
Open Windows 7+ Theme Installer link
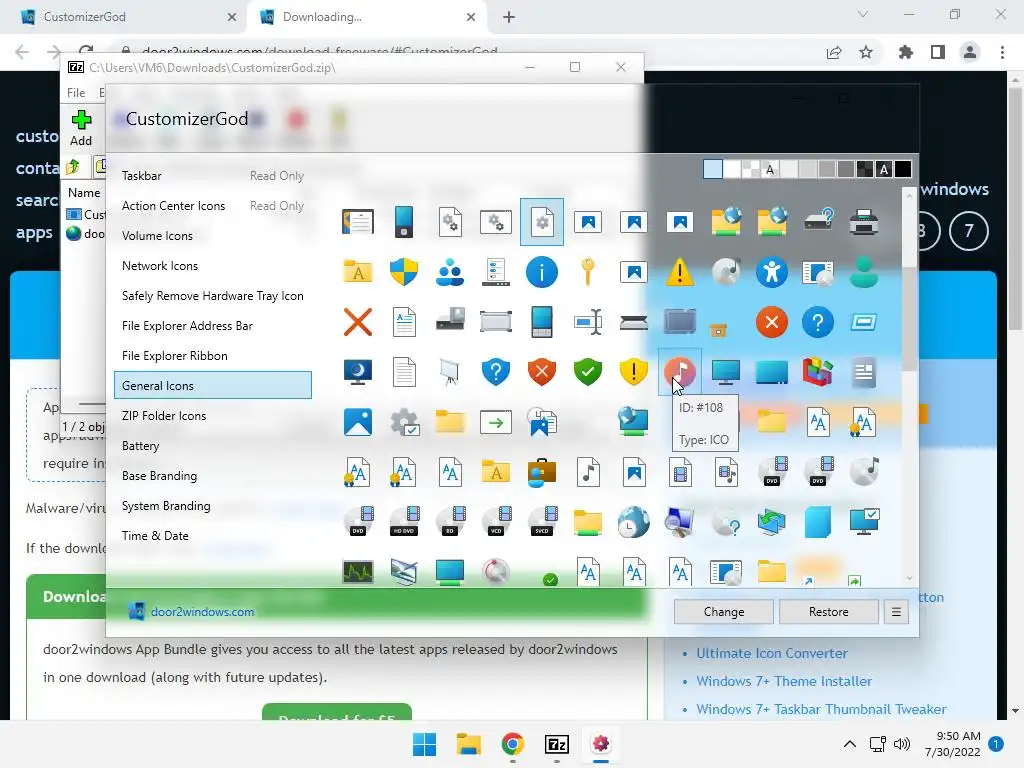click(784, 681)
